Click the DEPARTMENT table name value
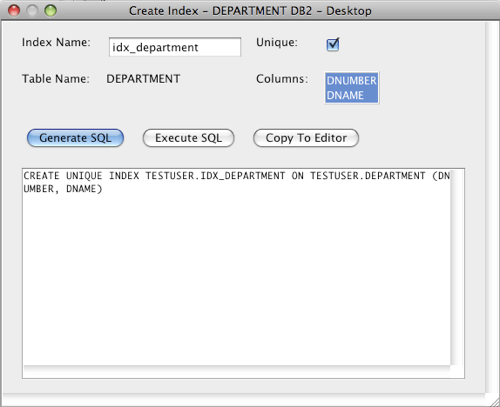Viewport: 500px width, 407px height. tap(143, 79)
